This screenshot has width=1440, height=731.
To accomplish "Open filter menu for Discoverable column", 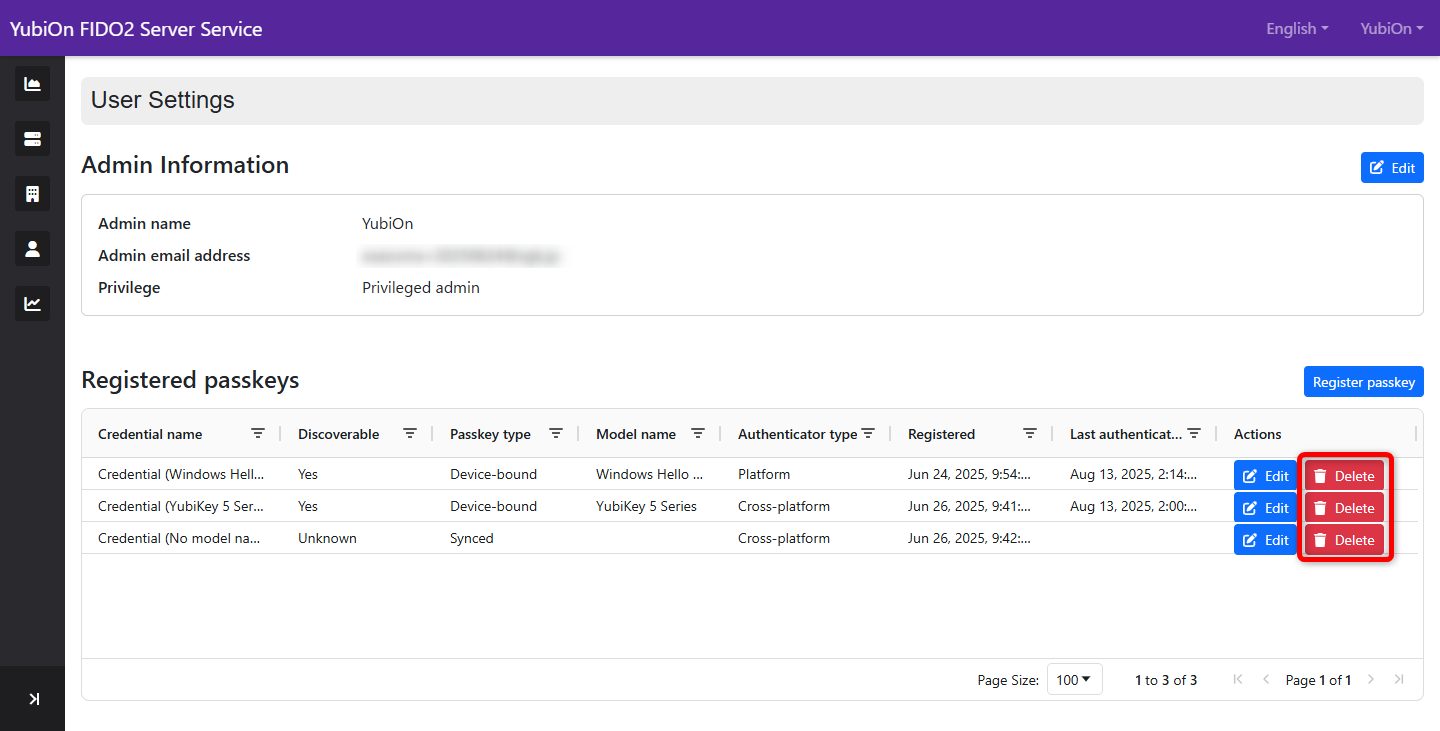I will pos(410,434).
